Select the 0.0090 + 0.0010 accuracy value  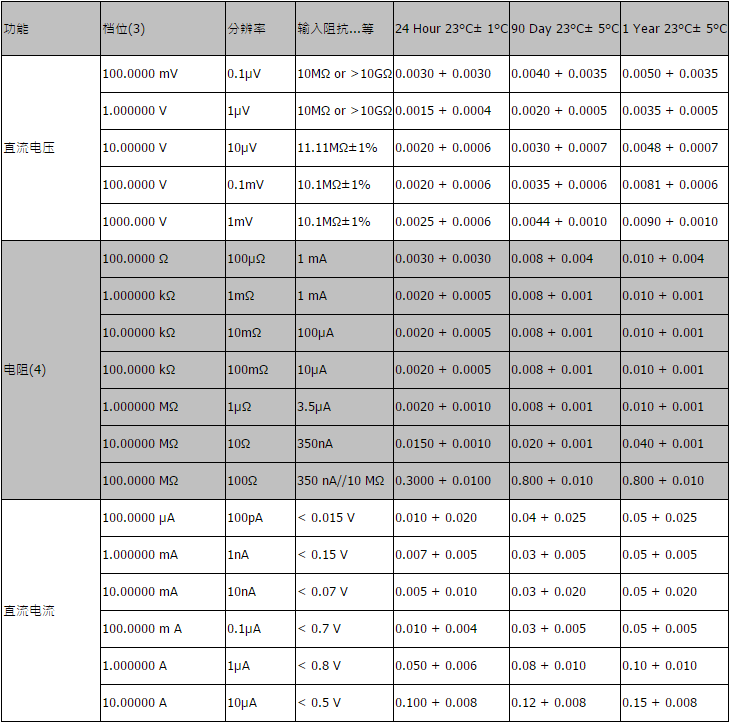tap(670, 222)
